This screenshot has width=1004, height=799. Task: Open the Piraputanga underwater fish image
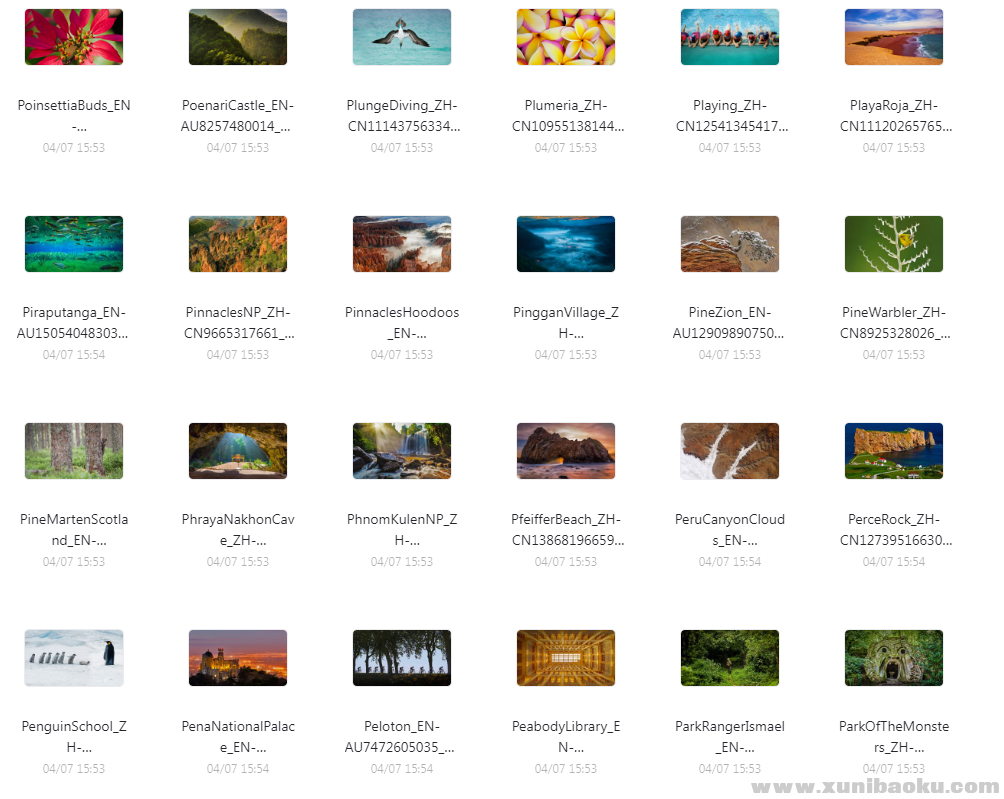pos(74,244)
